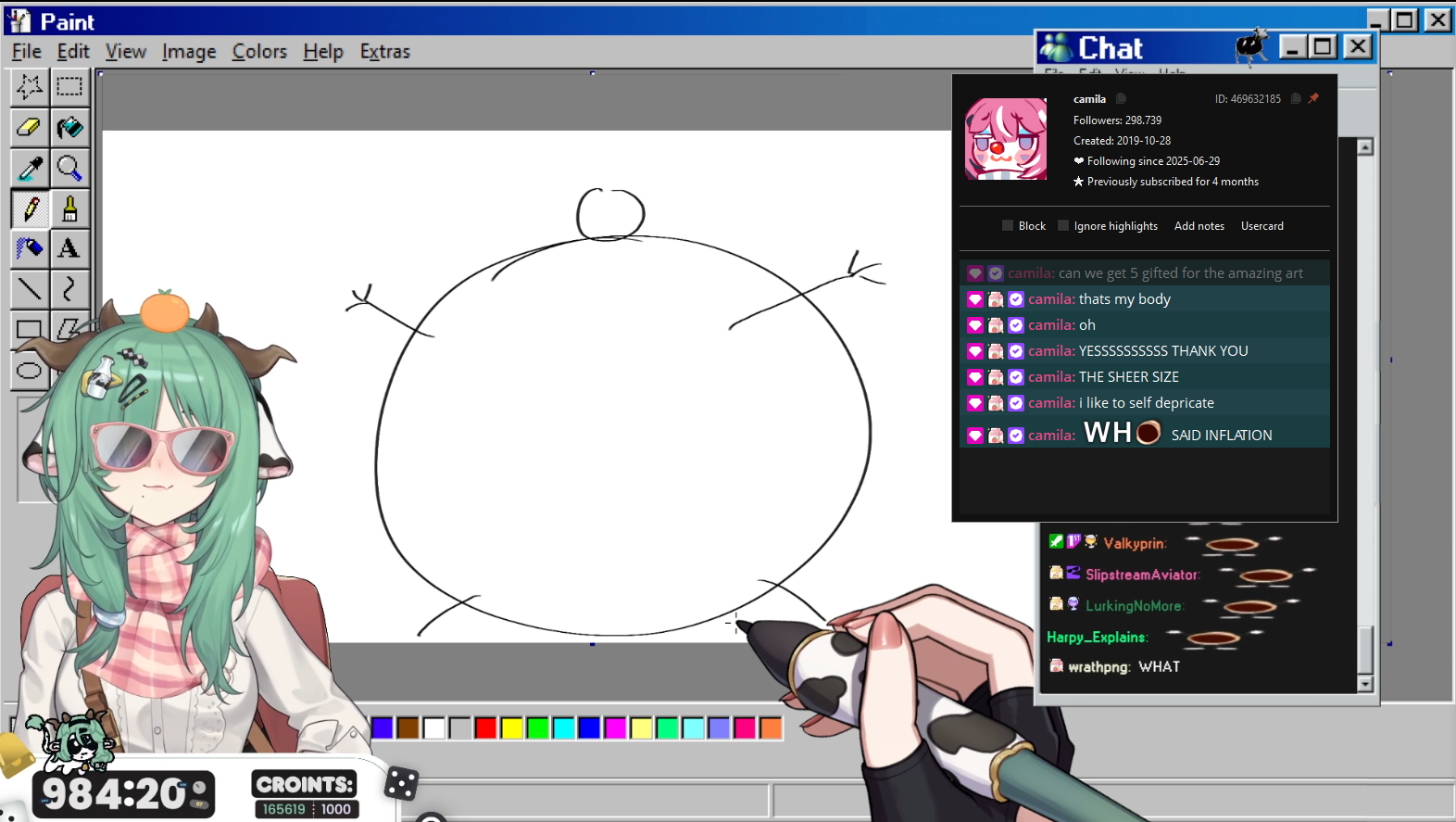Pick the red color swatch
1456x822 pixels.
486,728
